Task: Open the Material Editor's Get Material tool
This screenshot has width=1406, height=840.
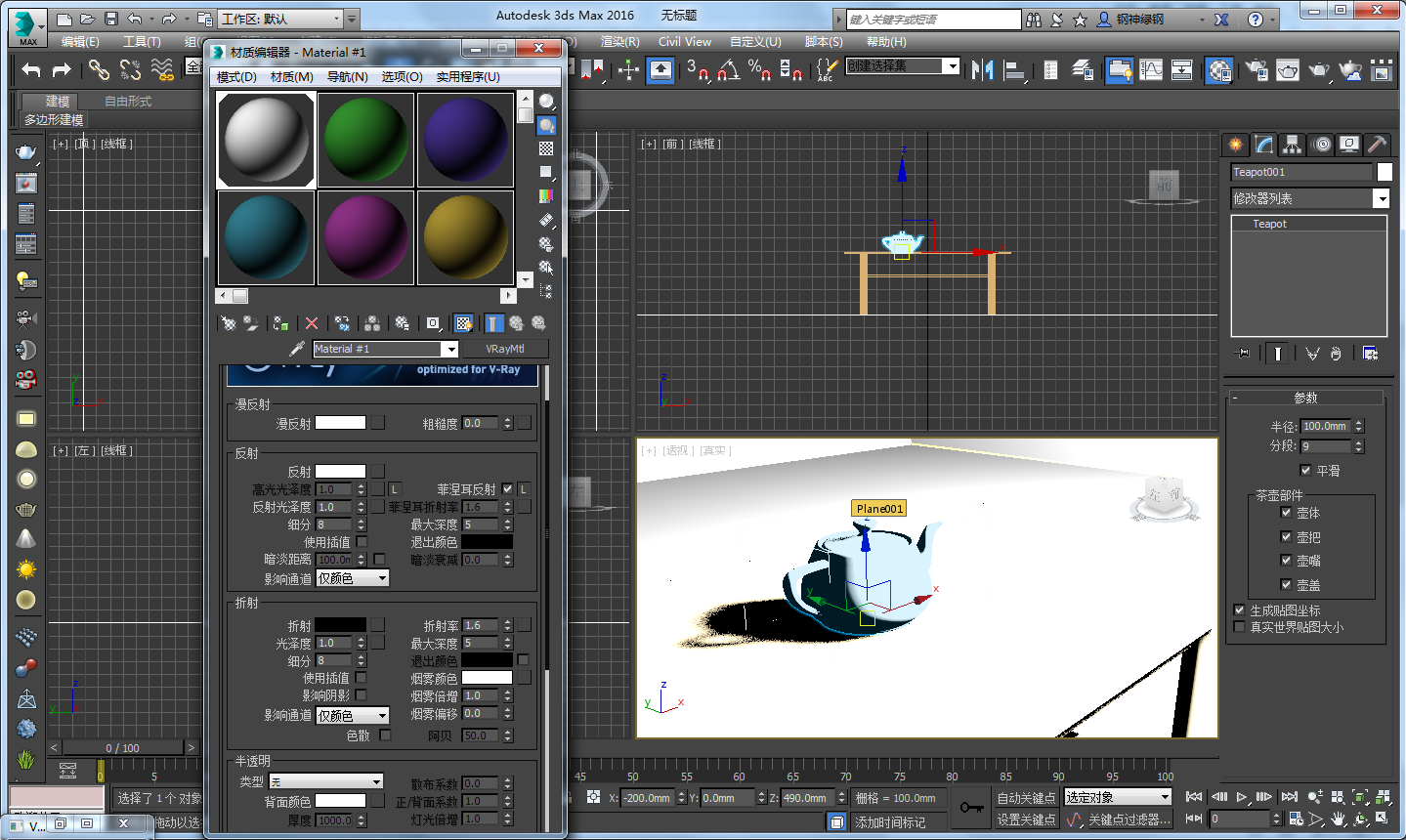Action: [x=229, y=323]
